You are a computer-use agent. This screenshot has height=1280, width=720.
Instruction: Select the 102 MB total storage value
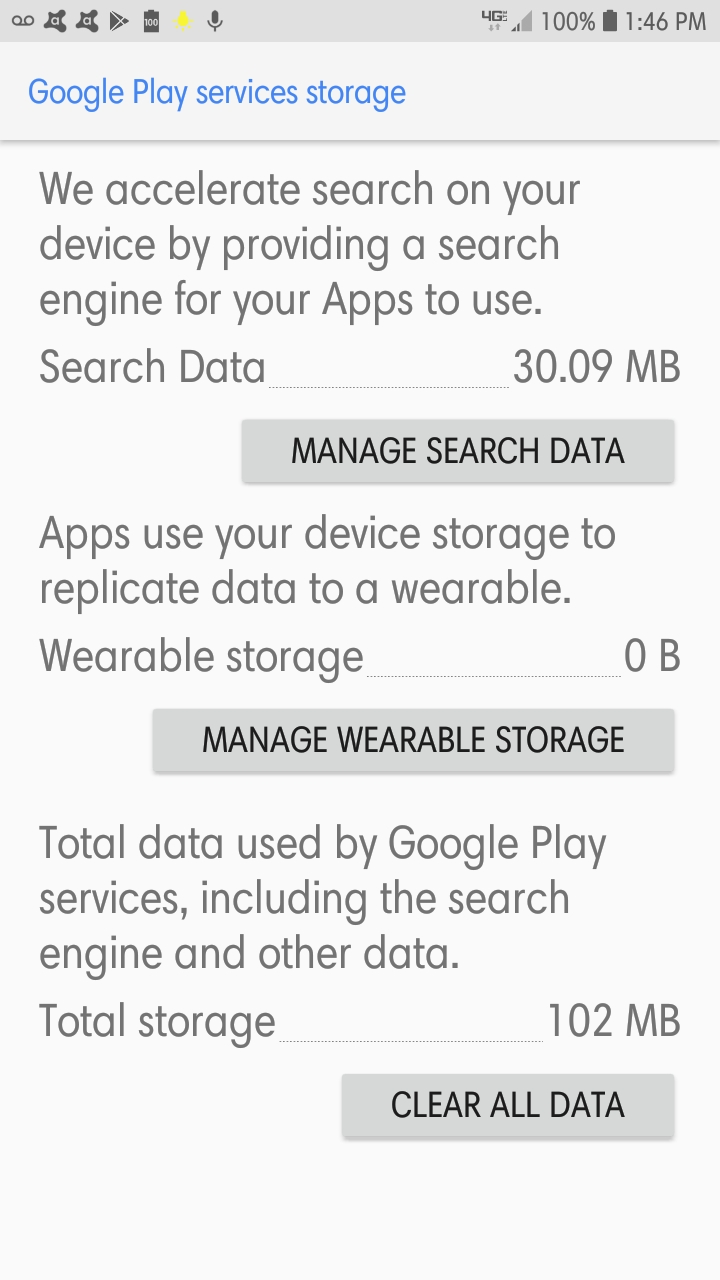point(613,1021)
